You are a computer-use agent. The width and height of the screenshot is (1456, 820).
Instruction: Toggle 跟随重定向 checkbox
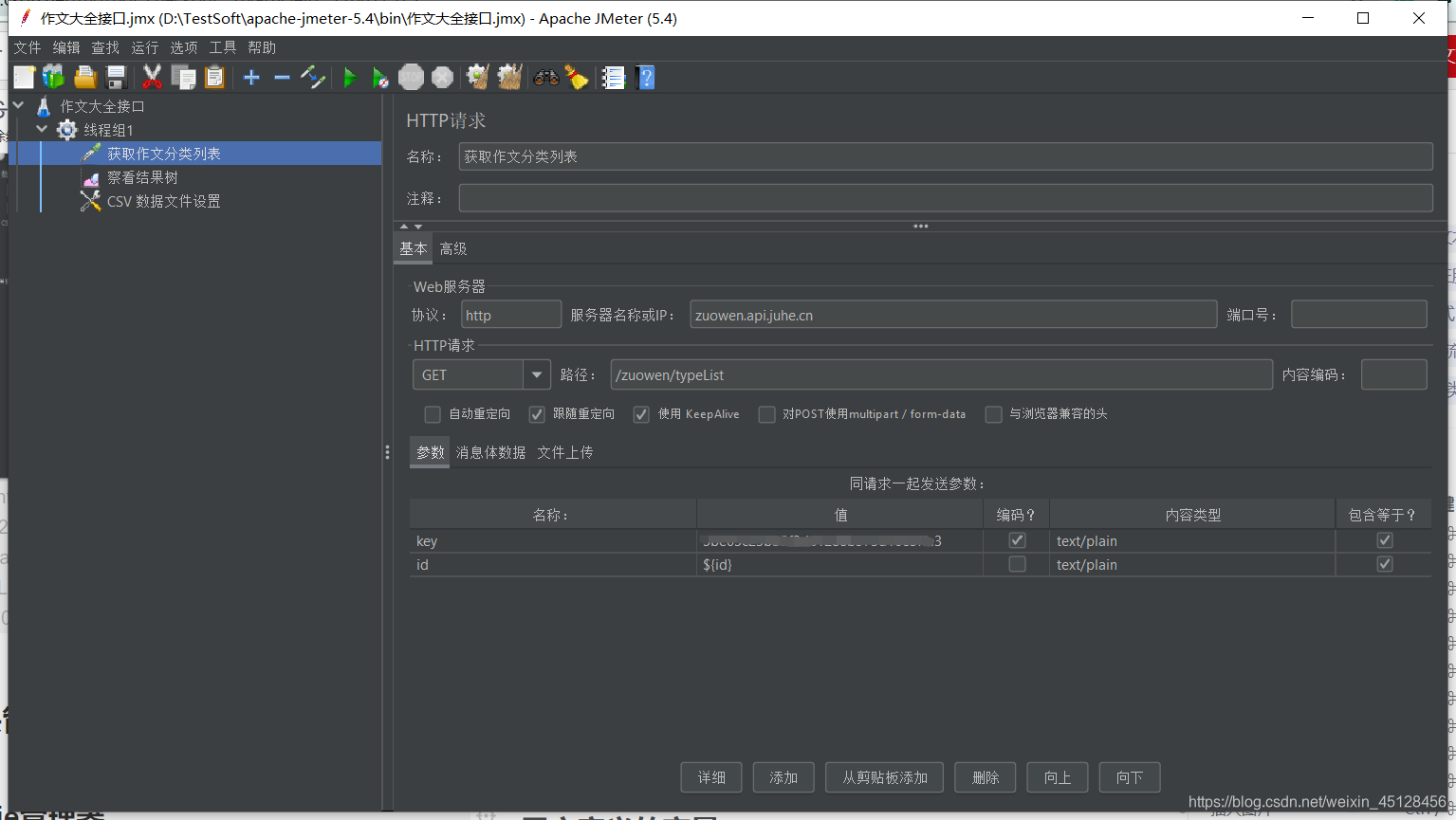point(537,414)
